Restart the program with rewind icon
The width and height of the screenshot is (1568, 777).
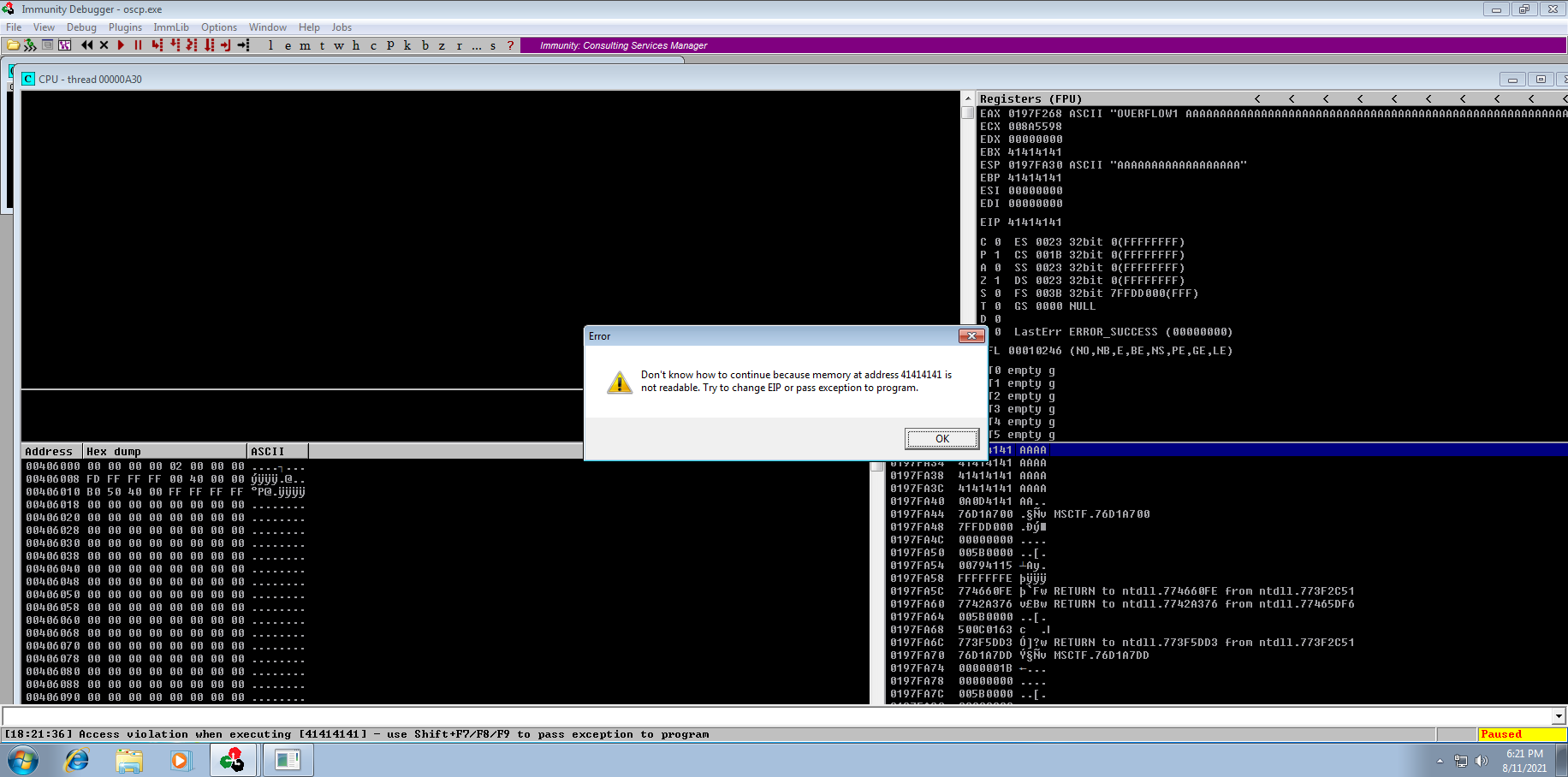pyautogui.click(x=86, y=45)
